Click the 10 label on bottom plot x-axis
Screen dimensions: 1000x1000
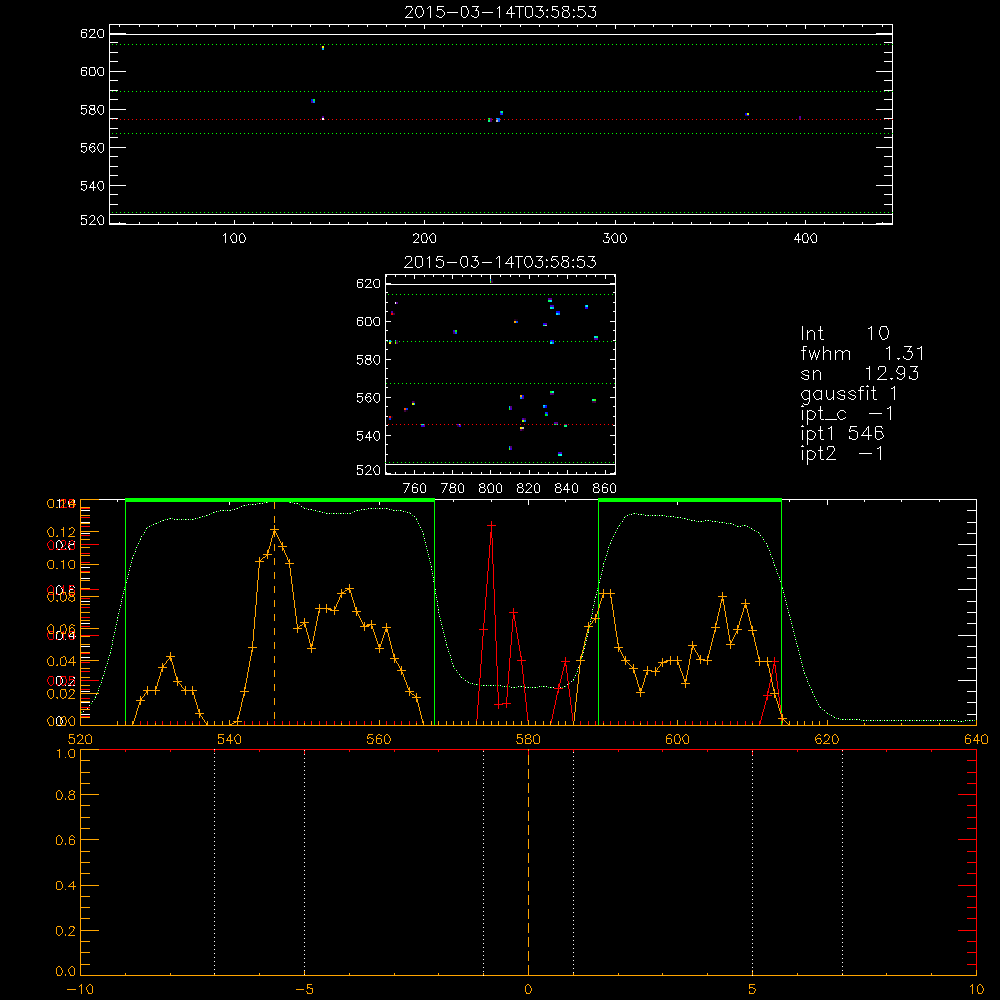976,989
